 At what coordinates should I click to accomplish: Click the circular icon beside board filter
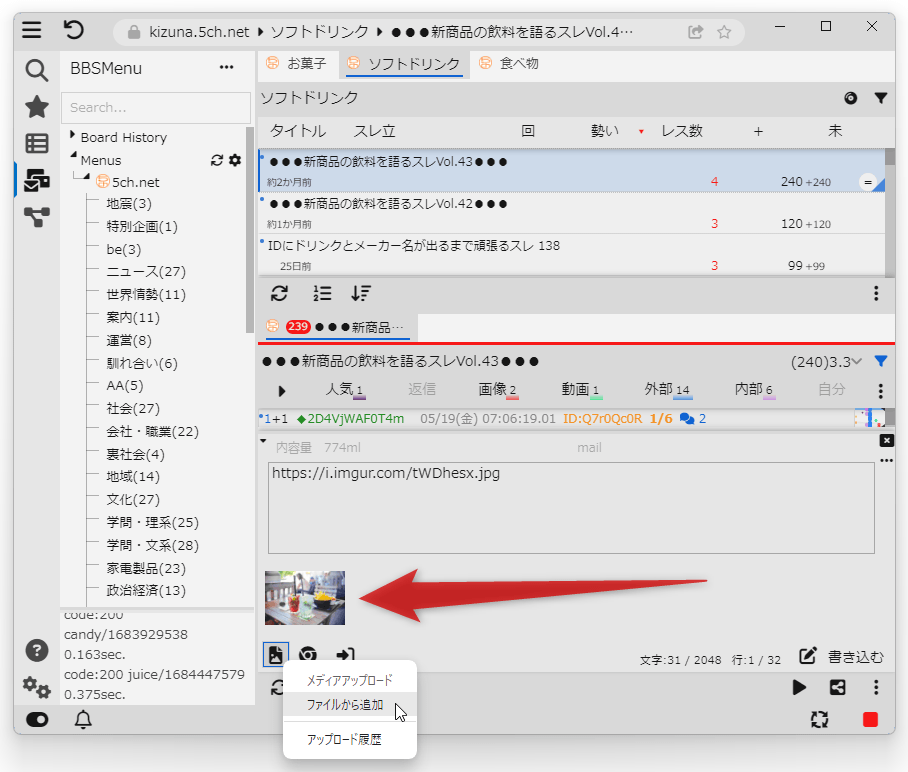[850, 98]
